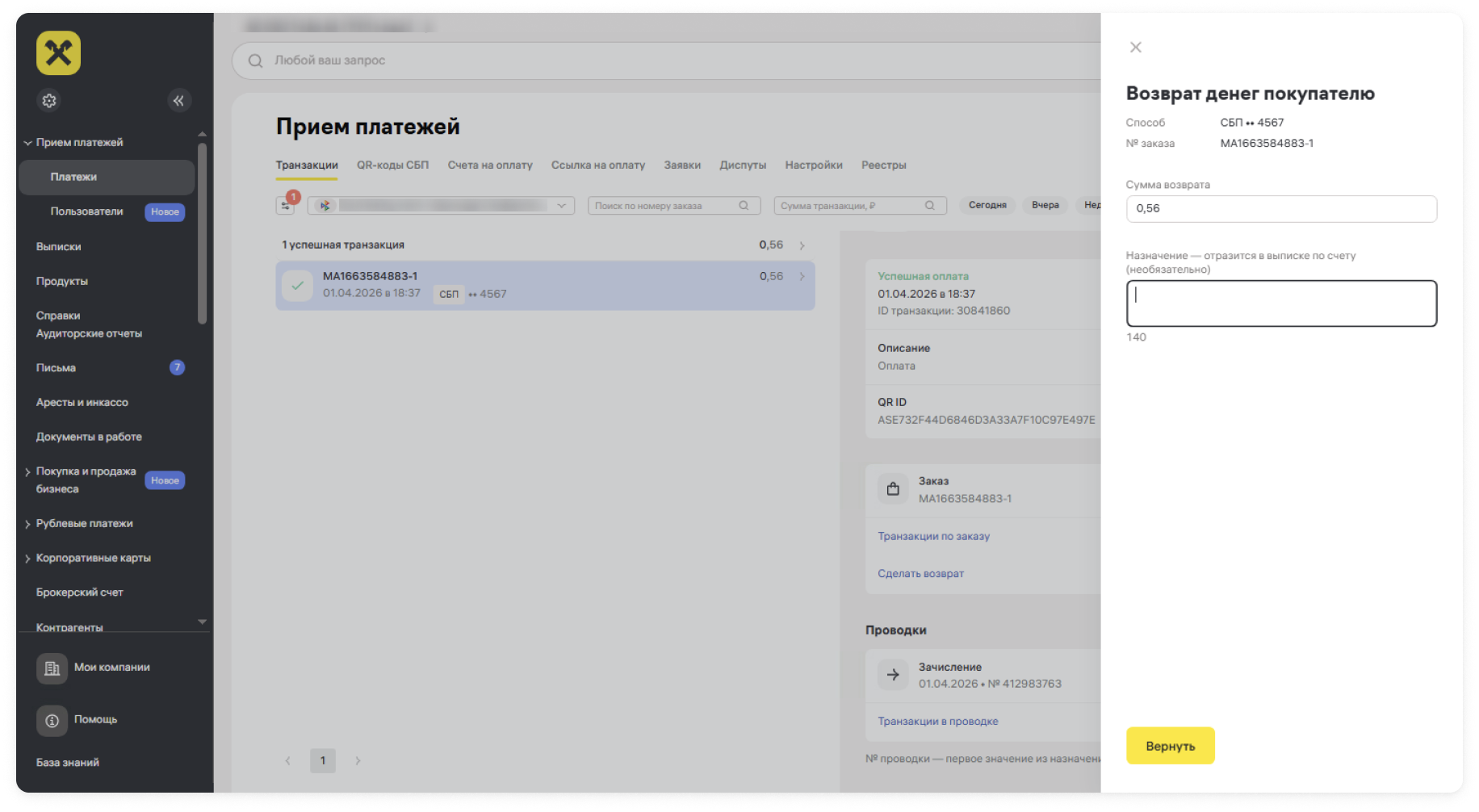
Task: Open the filters icon with red badge
Action: tap(286, 204)
